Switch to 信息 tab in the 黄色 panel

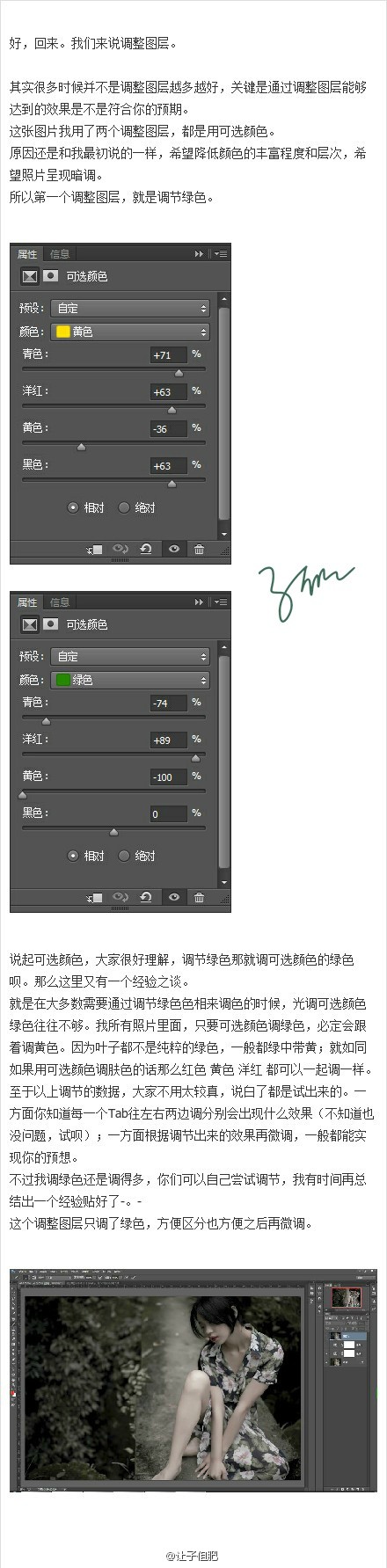(60, 254)
